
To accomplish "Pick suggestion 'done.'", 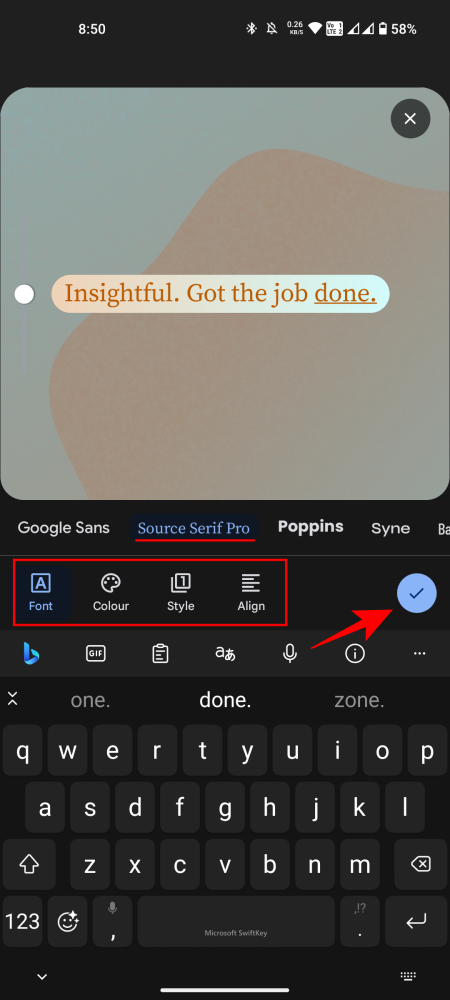I will tap(225, 700).
